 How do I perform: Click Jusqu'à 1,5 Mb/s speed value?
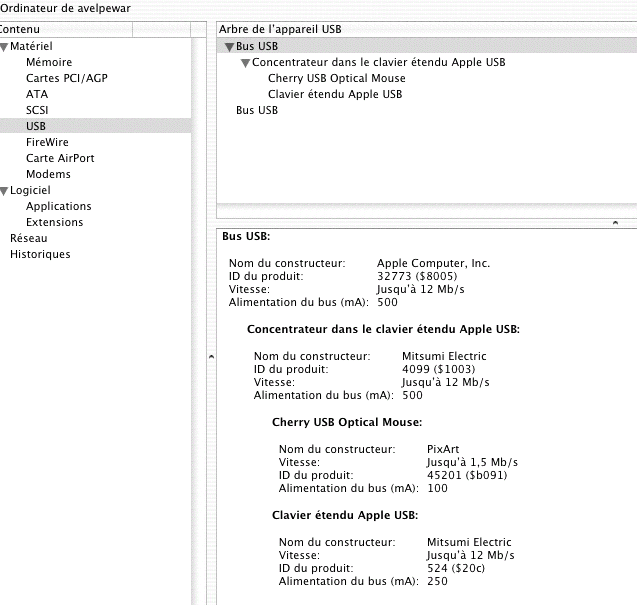[472, 462]
